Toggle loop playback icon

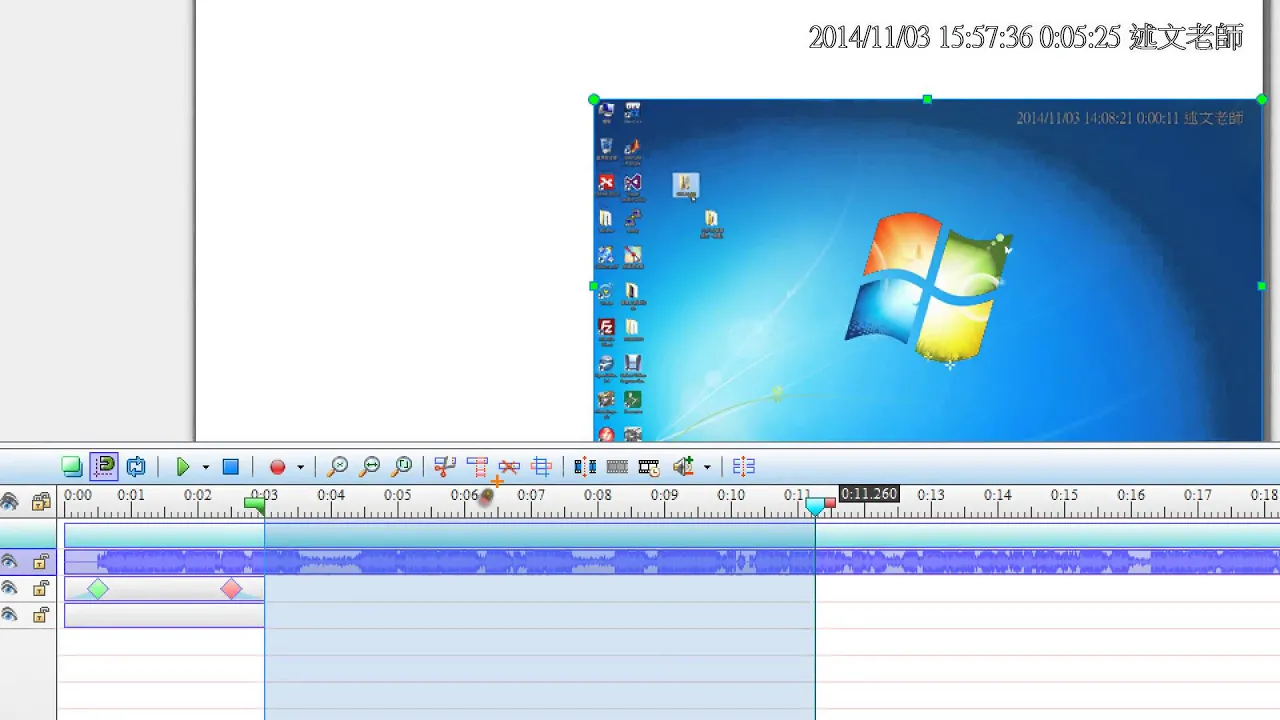(x=137, y=467)
